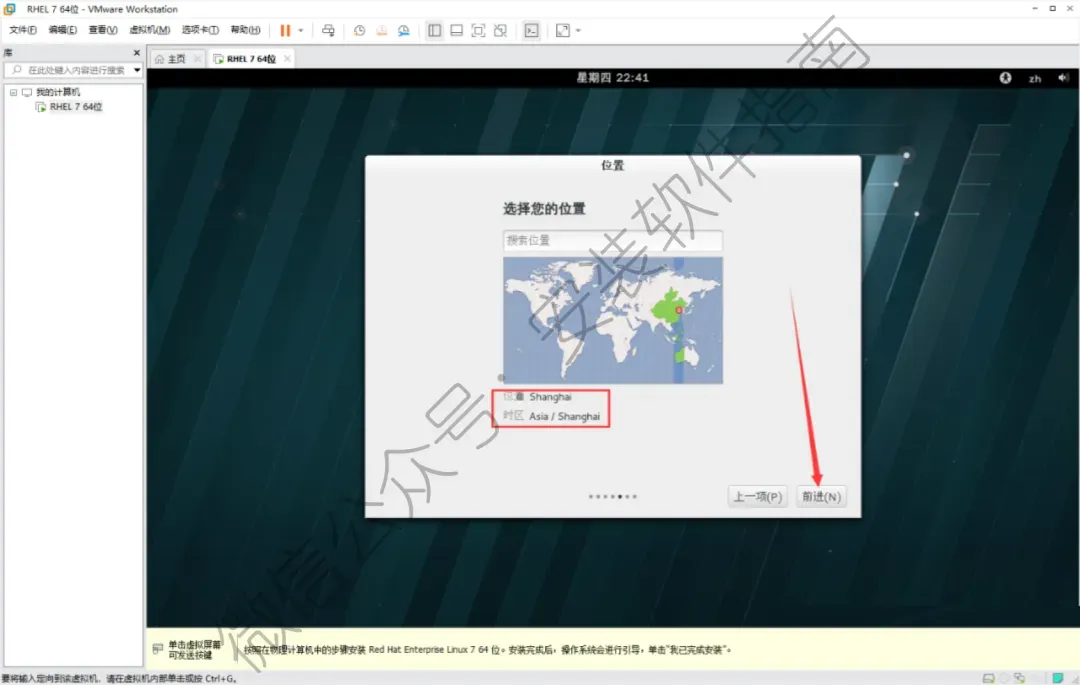
Task: Open the 帮助(H) menu
Action: tap(245, 30)
